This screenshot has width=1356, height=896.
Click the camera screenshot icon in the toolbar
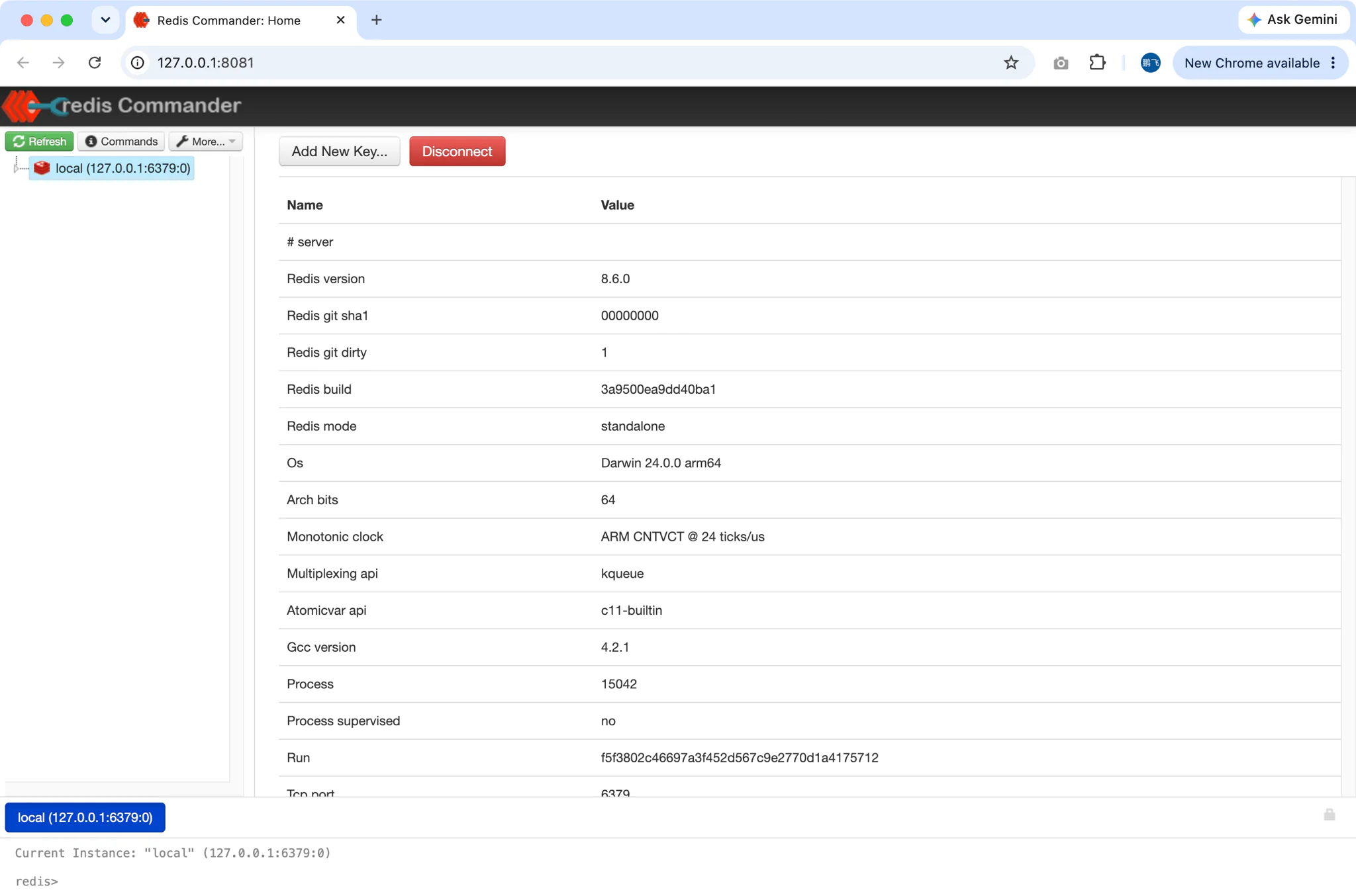[1061, 63]
